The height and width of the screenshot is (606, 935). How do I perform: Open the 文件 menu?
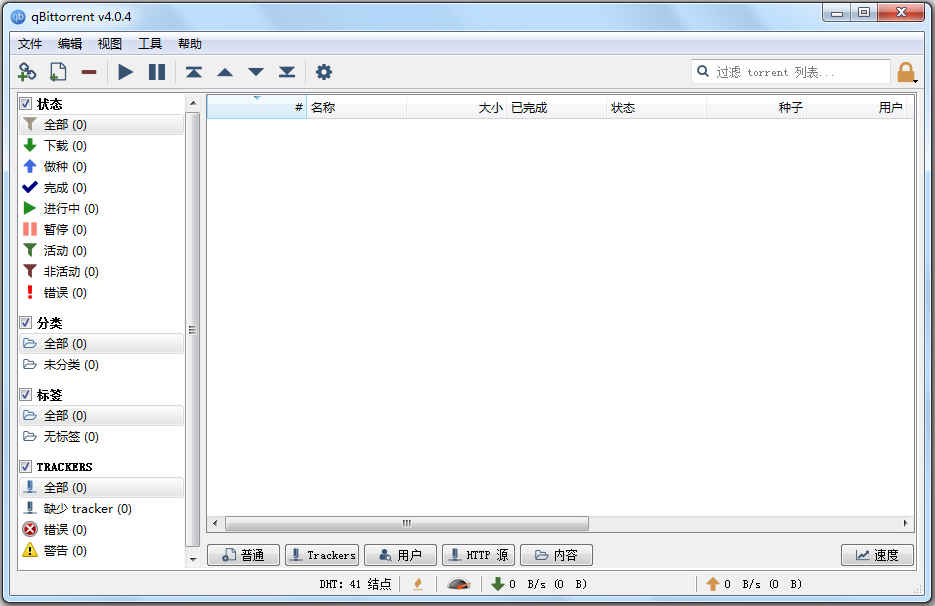click(30, 44)
